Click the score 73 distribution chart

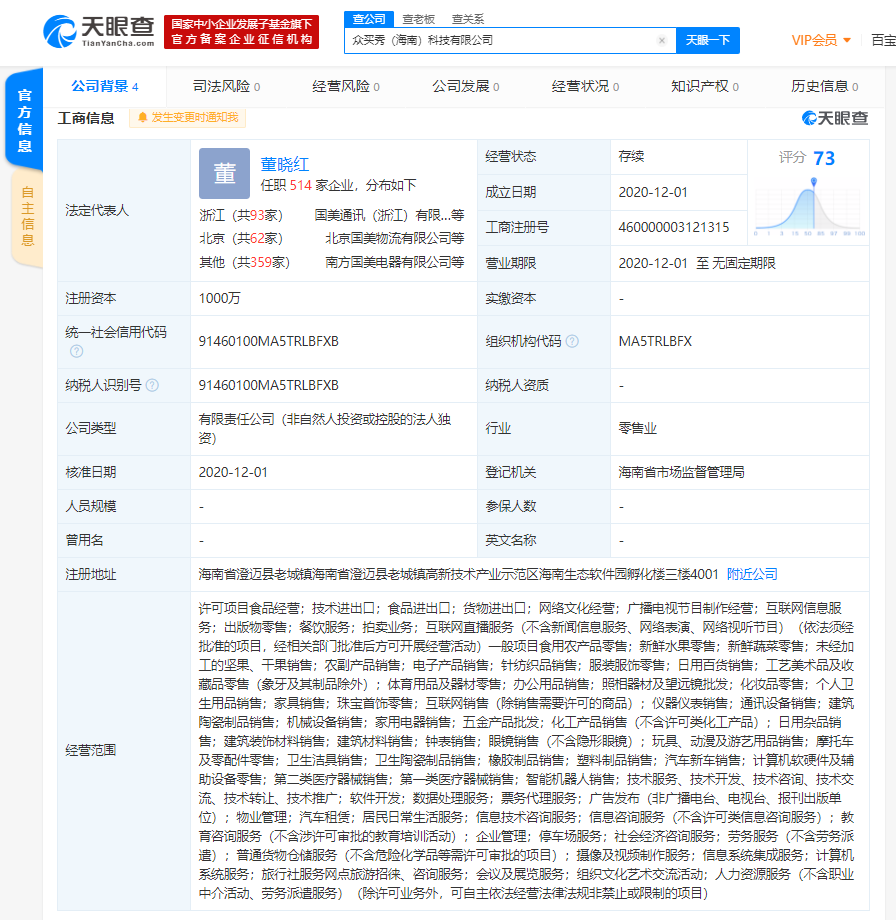tap(813, 207)
